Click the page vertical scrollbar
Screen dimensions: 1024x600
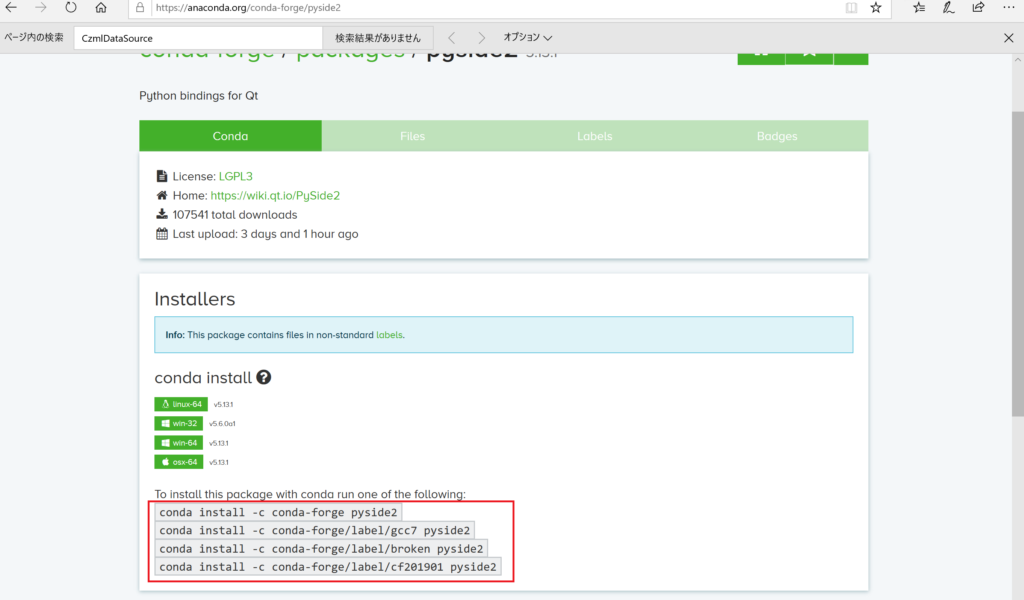click(x=1017, y=264)
